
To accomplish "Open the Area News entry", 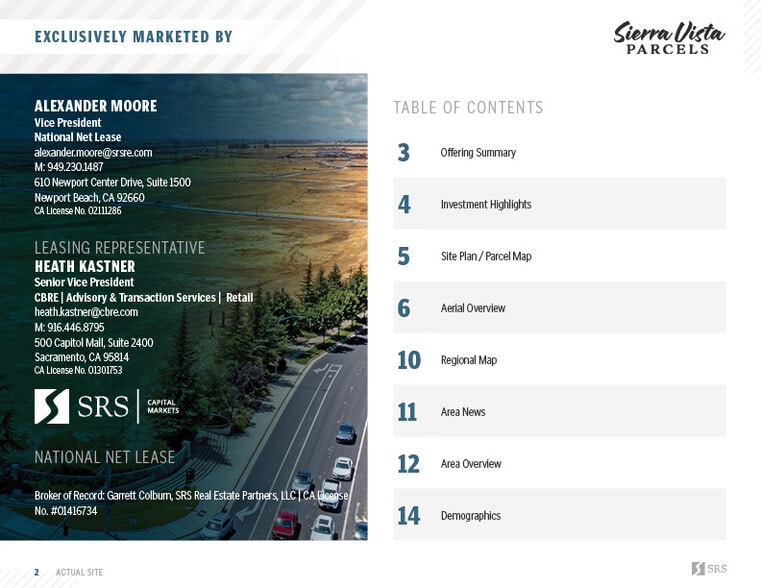I will [463, 413].
